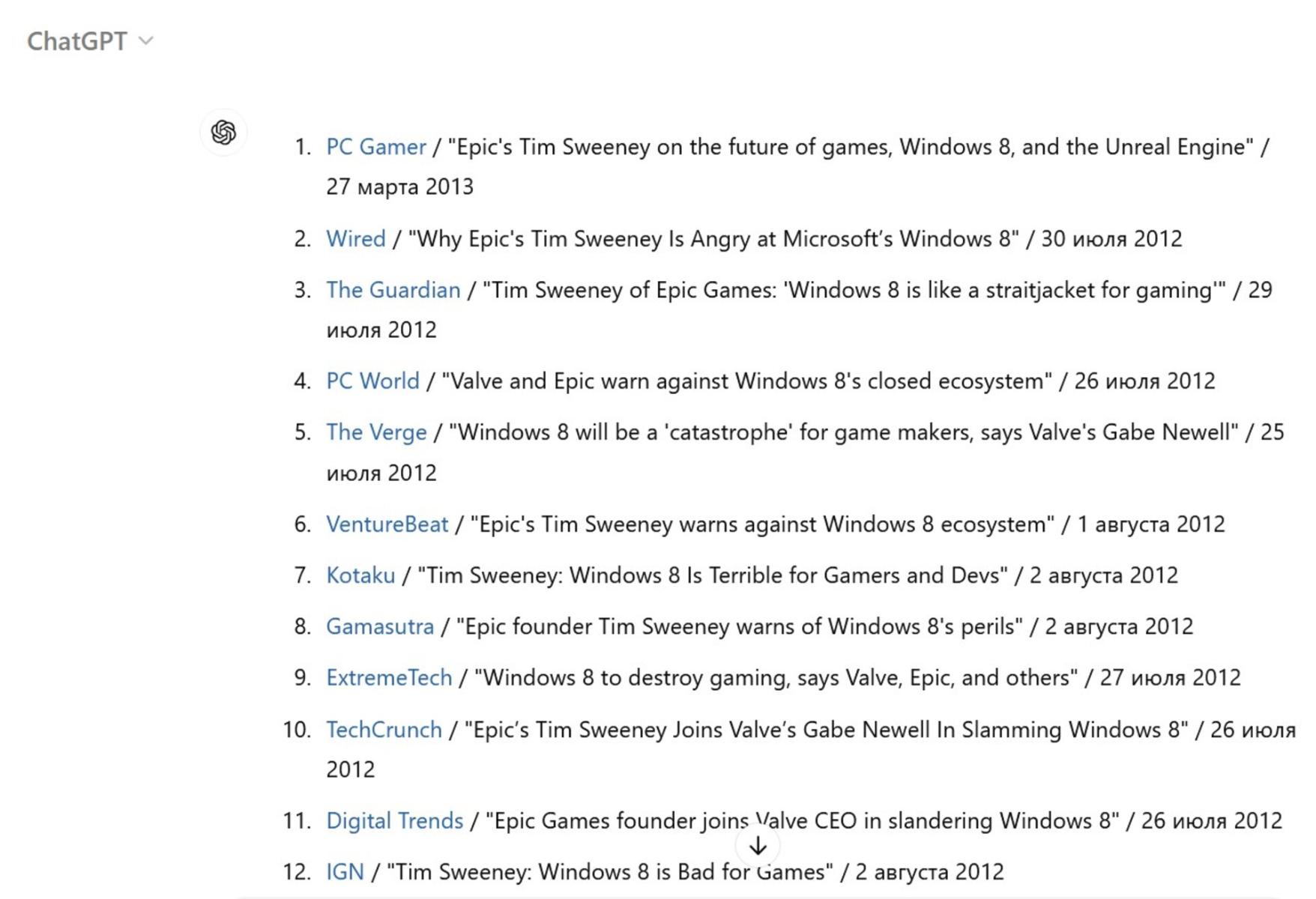Click the date "27 марта 2013"
Image resolution: width=1316 pixels, height=899 pixels.
399,187
